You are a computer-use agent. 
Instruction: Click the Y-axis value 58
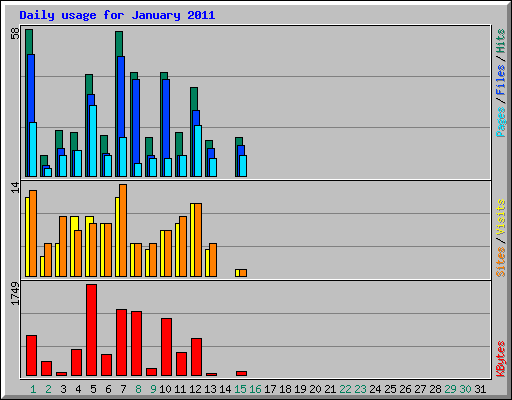tap(15, 34)
